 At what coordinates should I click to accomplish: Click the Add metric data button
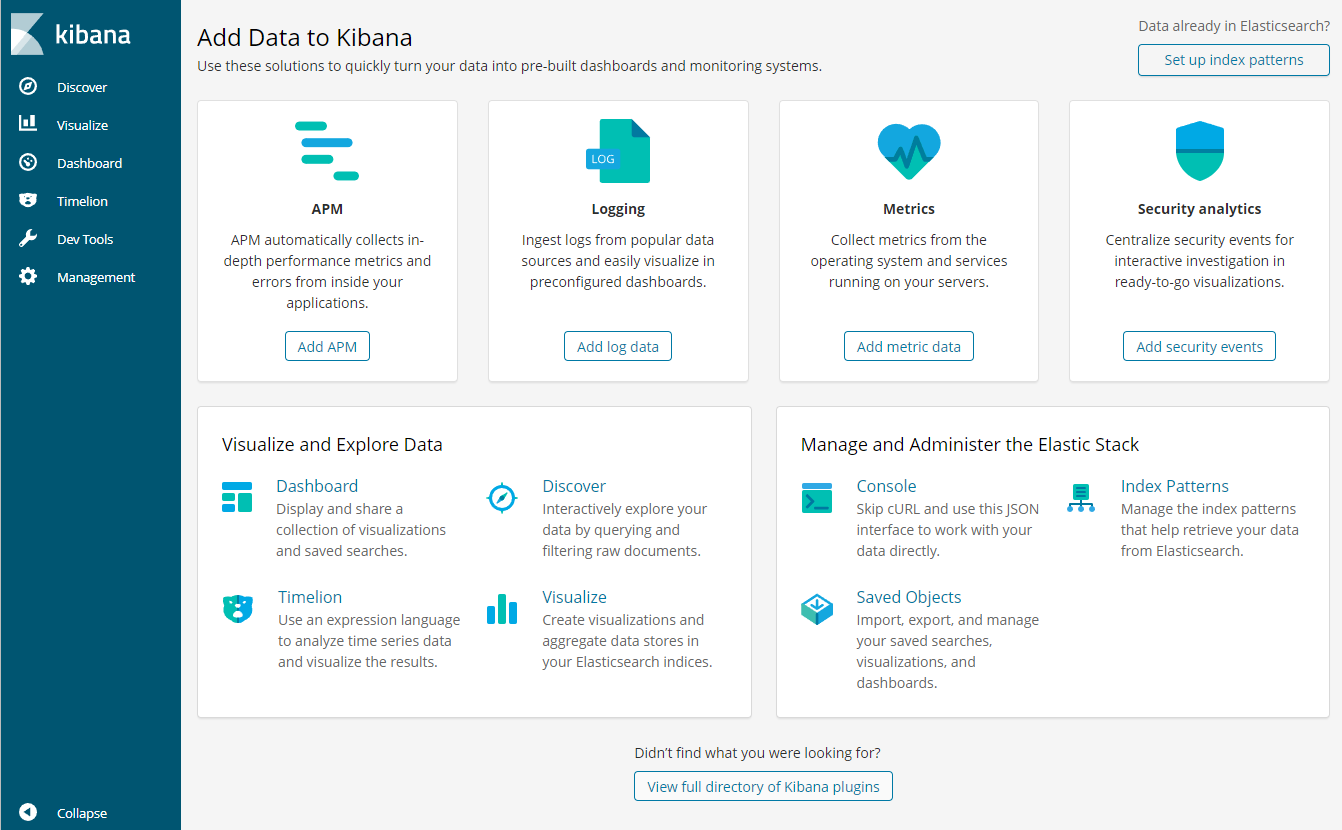click(x=909, y=346)
